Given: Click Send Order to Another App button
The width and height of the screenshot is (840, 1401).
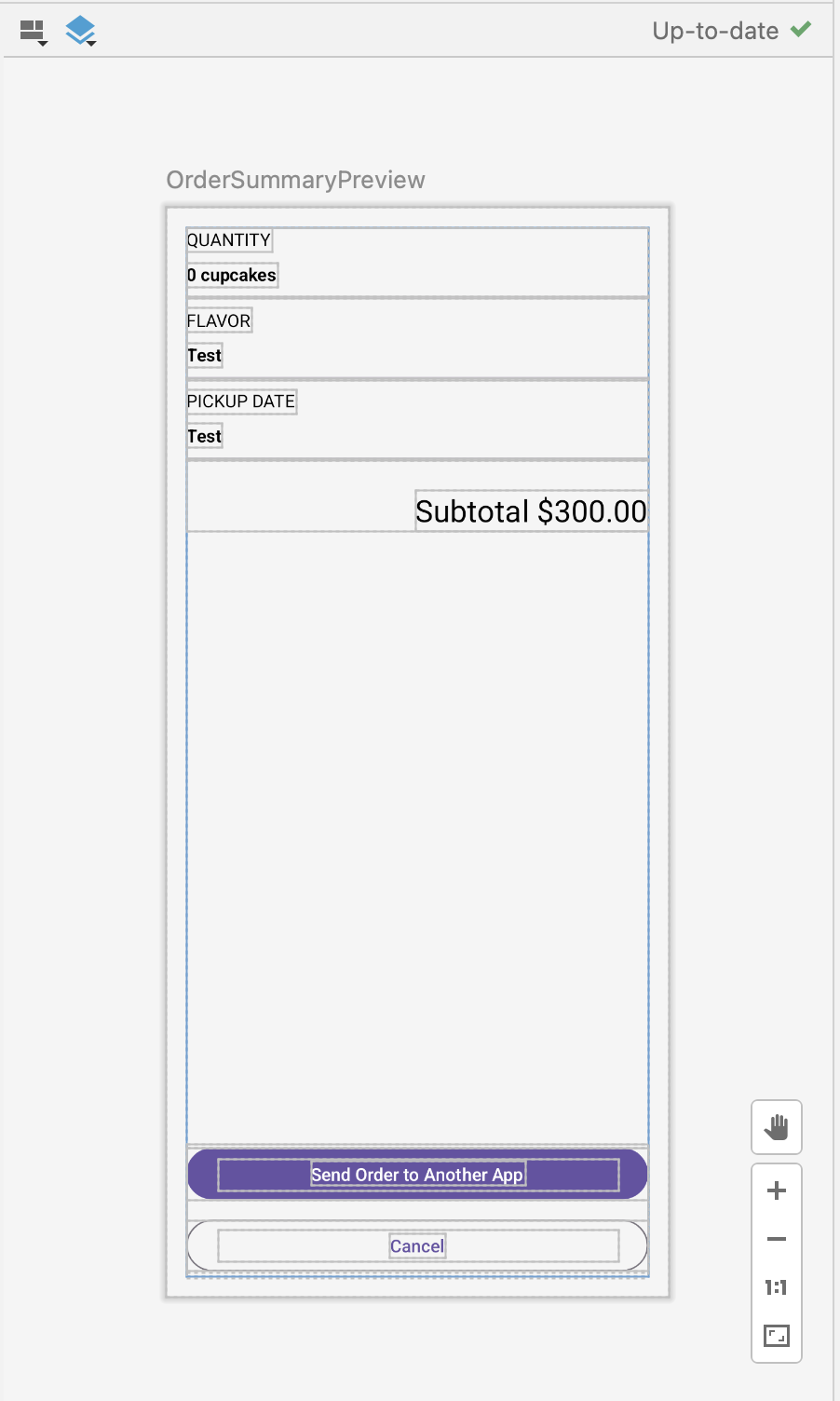Looking at the screenshot, I should click(x=417, y=1175).
